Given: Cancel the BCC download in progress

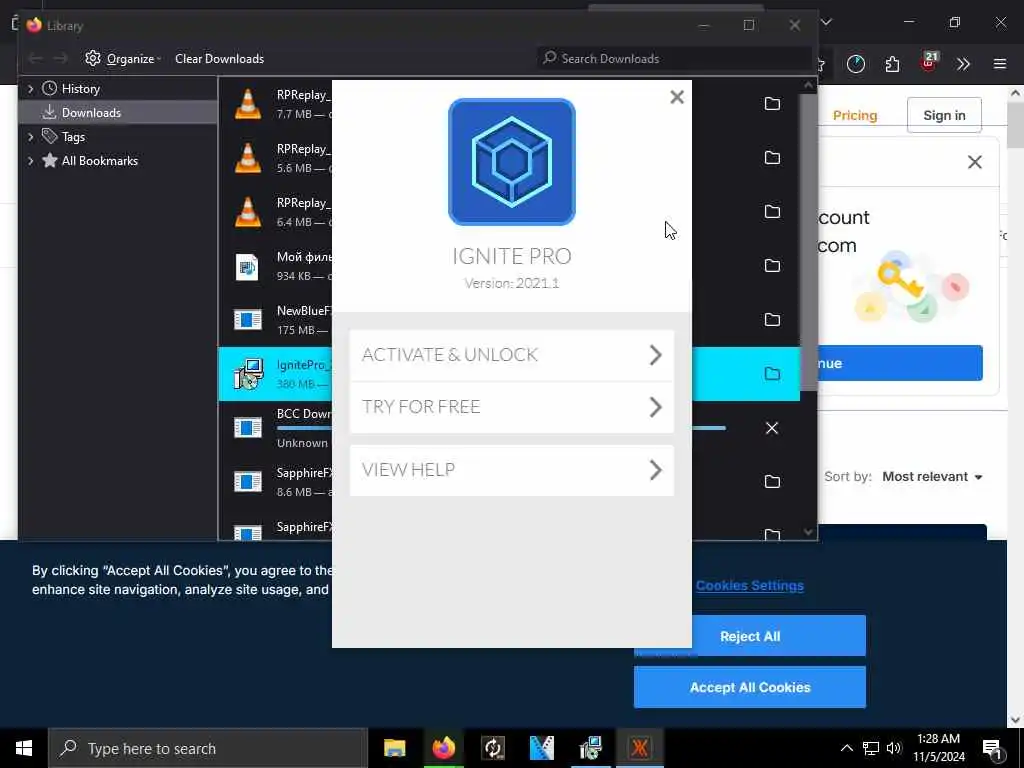Looking at the screenshot, I should [772, 428].
